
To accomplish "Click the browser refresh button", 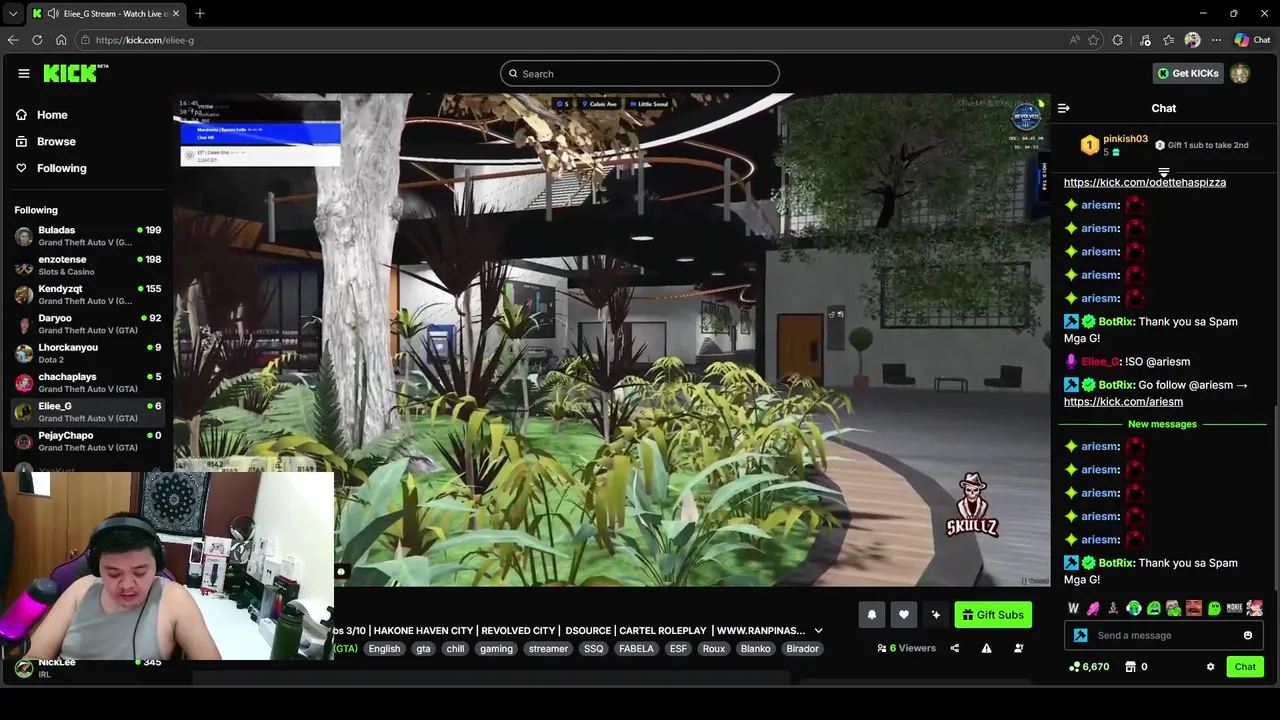I will [x=37, y=40].
